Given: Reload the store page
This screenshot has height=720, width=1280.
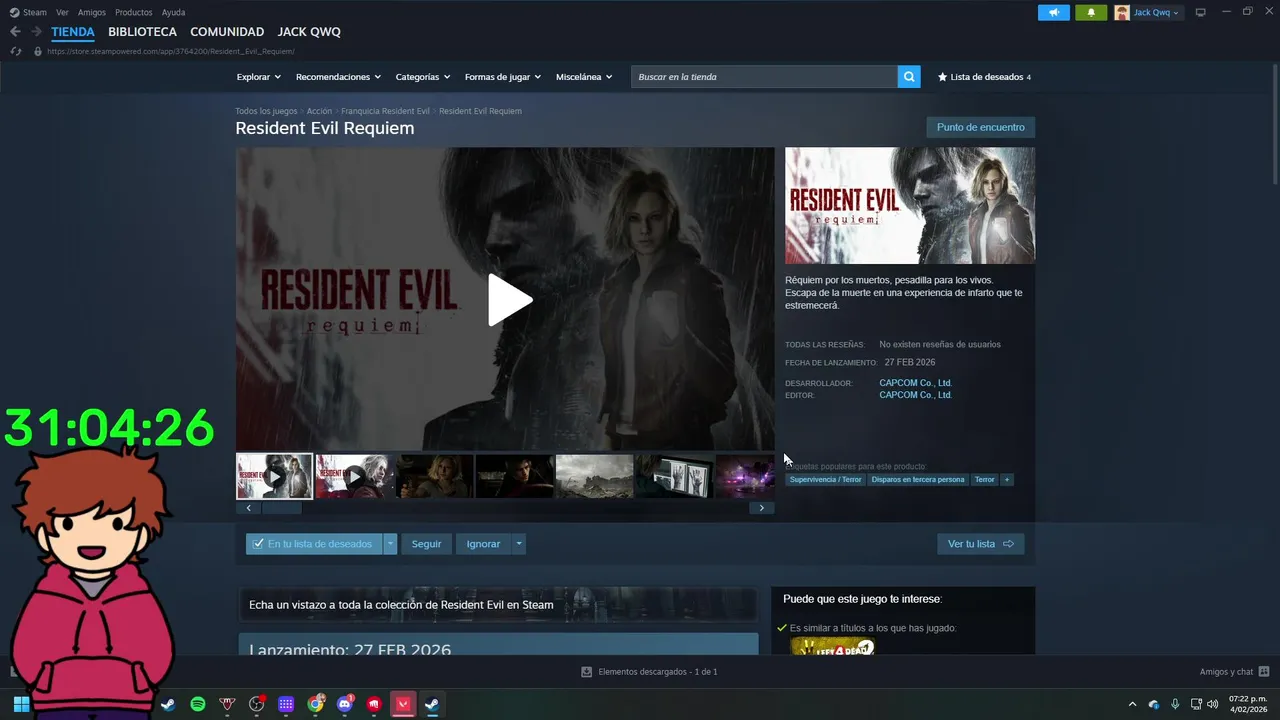Looking at the screenshot, I should [x=16, y=51].
